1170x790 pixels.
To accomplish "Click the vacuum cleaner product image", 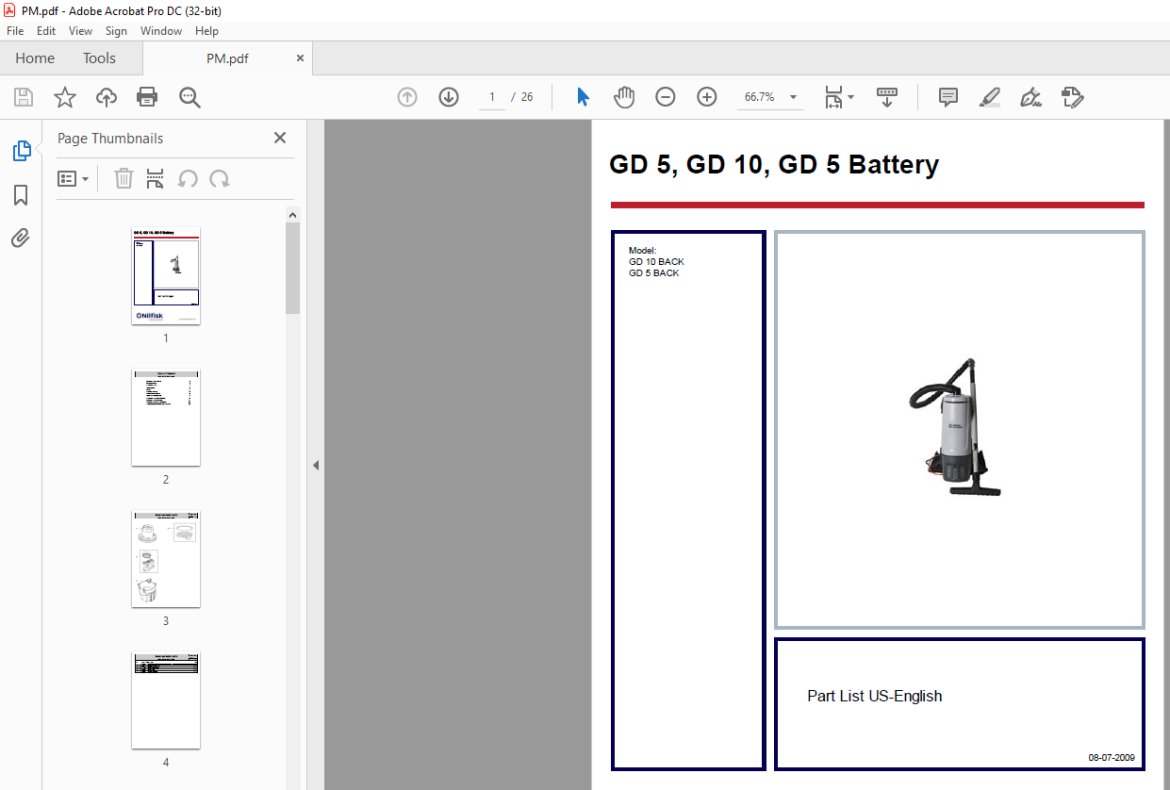I will (955, 427).
